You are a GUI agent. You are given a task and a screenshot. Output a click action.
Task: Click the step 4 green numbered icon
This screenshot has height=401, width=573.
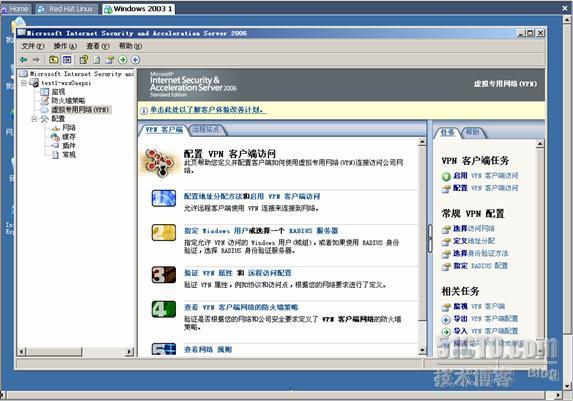point(164,309)
